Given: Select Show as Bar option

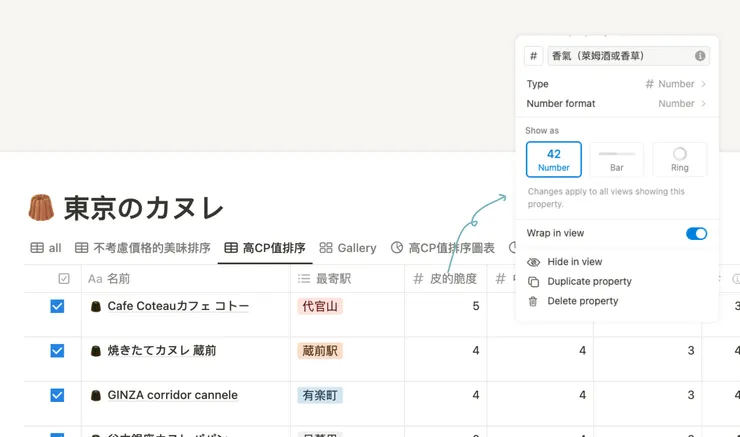Looking at the screenshot, I should click(616, 160).
